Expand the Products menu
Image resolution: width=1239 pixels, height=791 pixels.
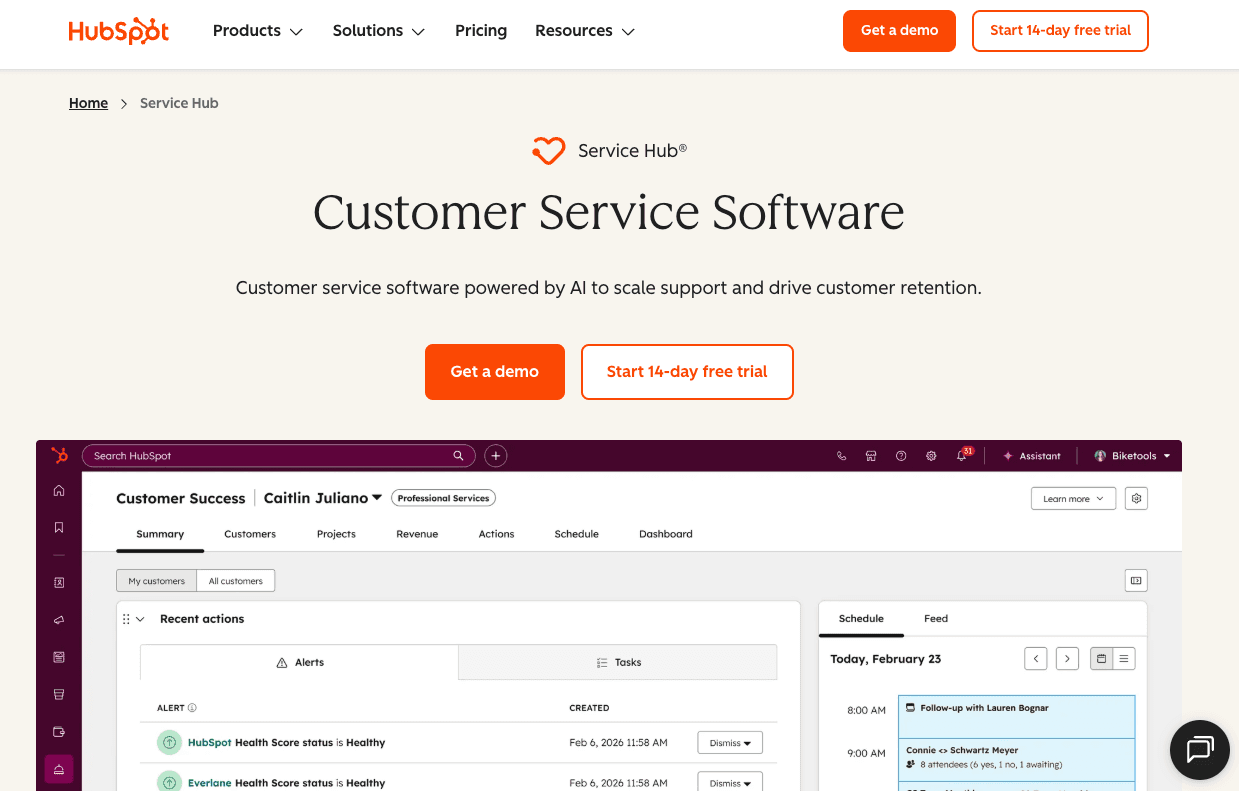pos(258,31)
